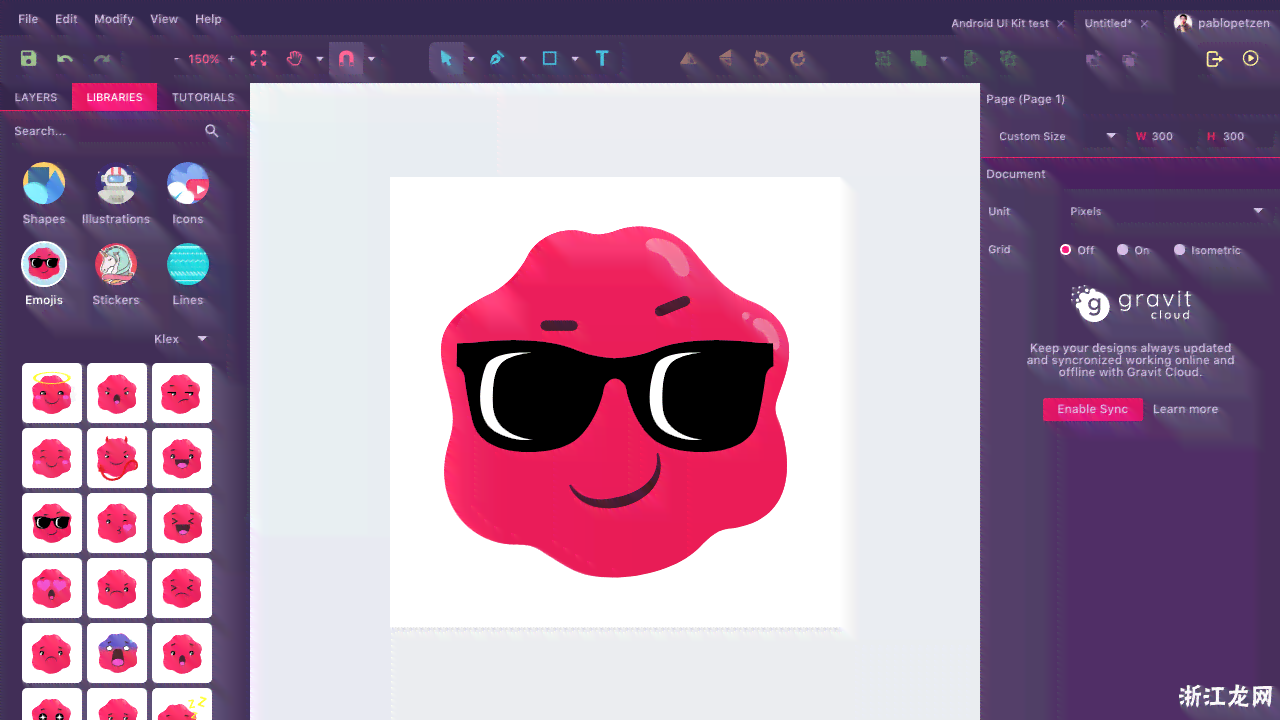Image resolution: width=1280 pixels, height=720 pixels.
Task: Select the Text tool
Action: point(602,59)
